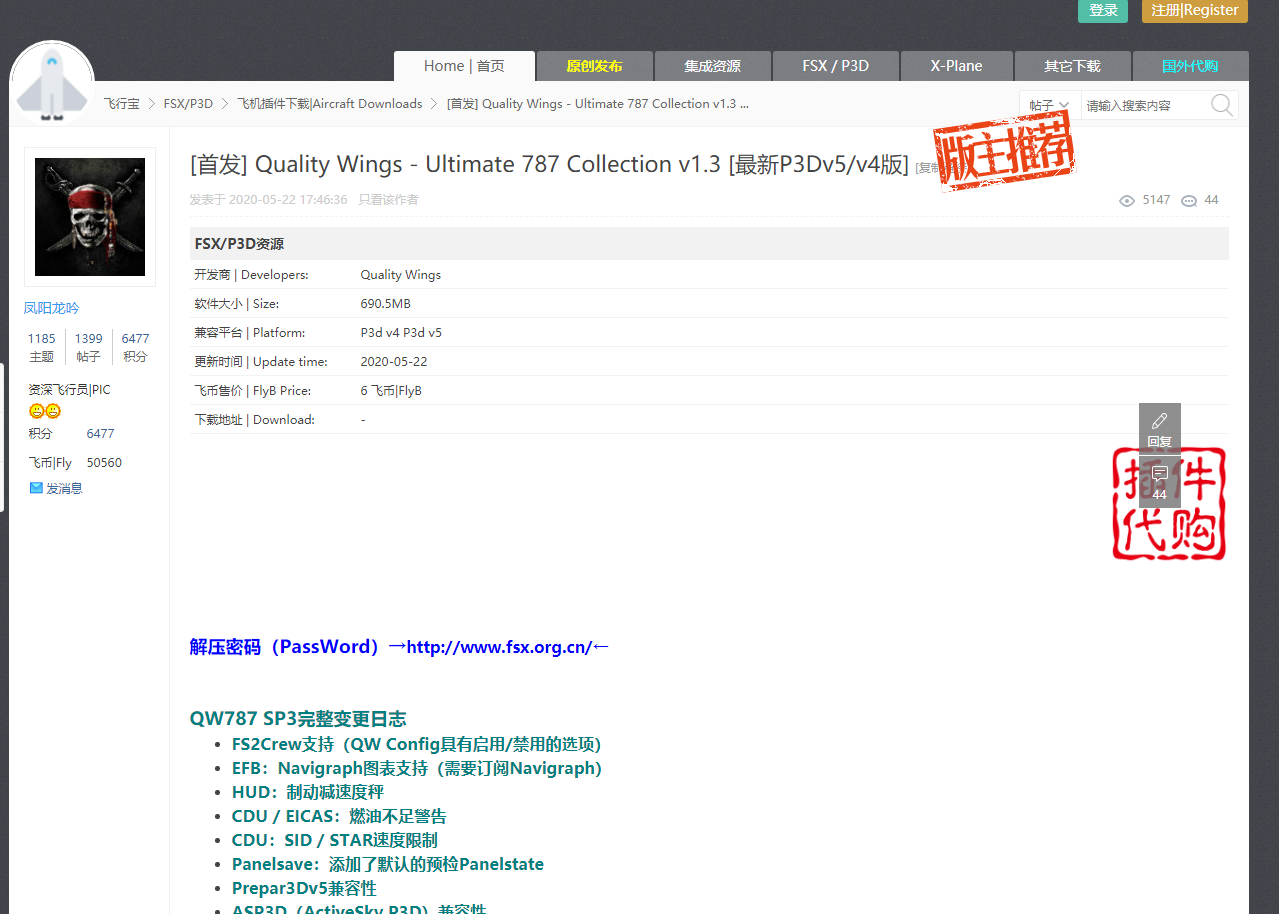
Task: Click the FSX/P3D资源 table header
Action: coord(709,244)
